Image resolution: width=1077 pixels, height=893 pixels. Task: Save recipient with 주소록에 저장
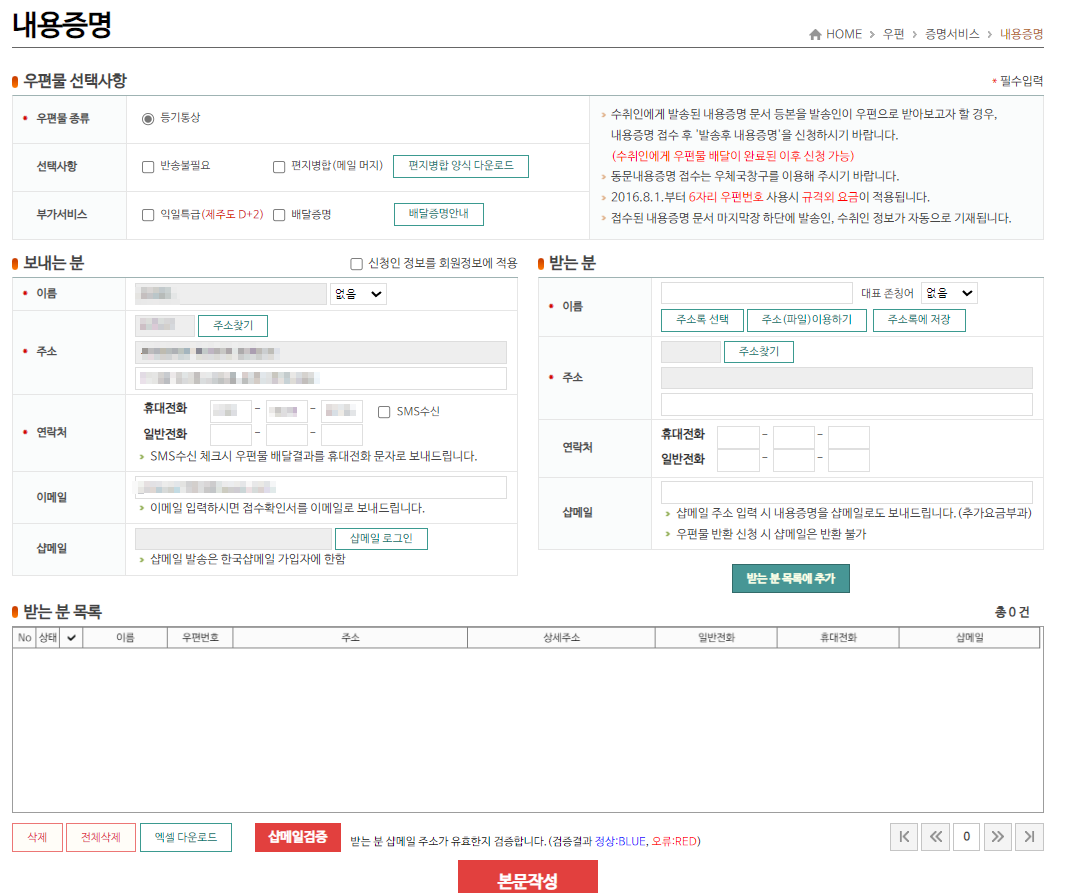(919, 320)
